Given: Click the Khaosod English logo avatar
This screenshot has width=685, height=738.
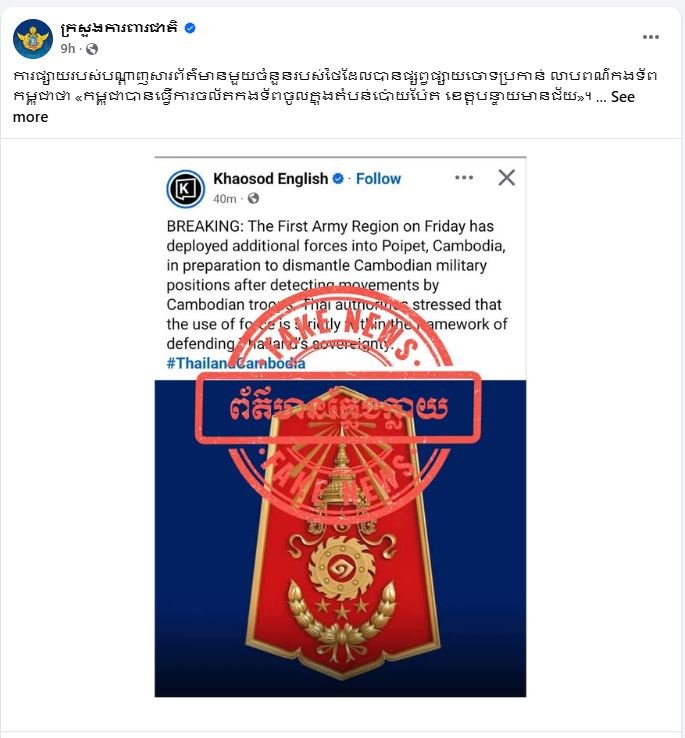Looking at the screenshot, I should [185, 189].
